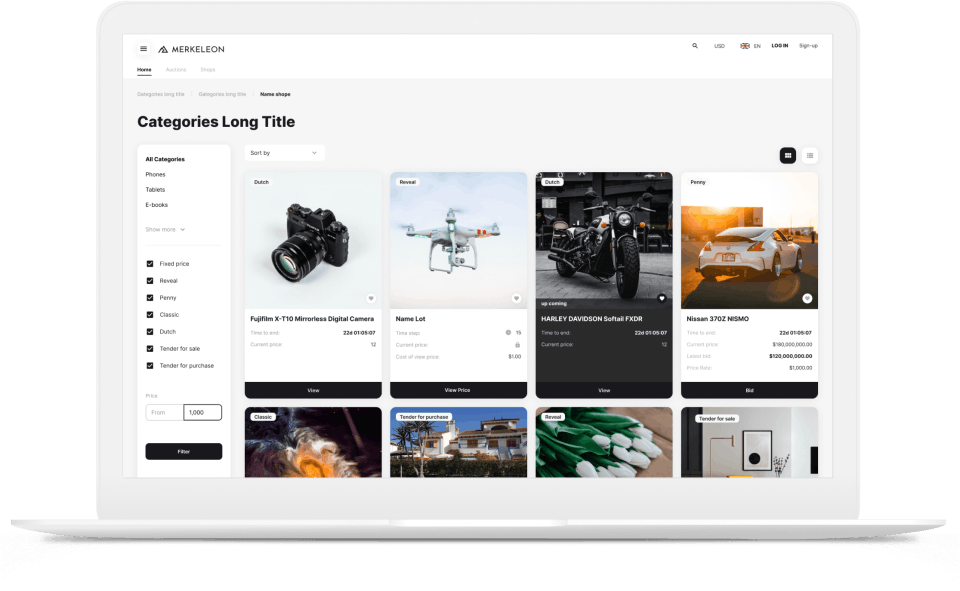This screenshot has height=591, width=960.
Task: Uncheck Tender for sale
Action: tap(150, 348)
